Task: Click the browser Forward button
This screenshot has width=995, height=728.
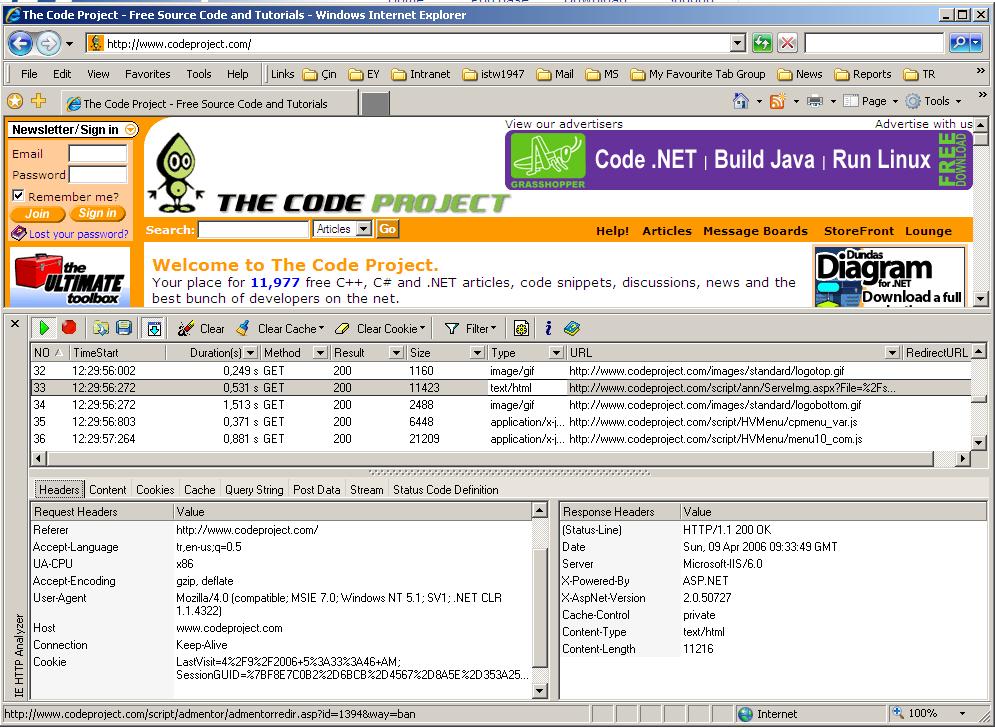Action: 48,43
